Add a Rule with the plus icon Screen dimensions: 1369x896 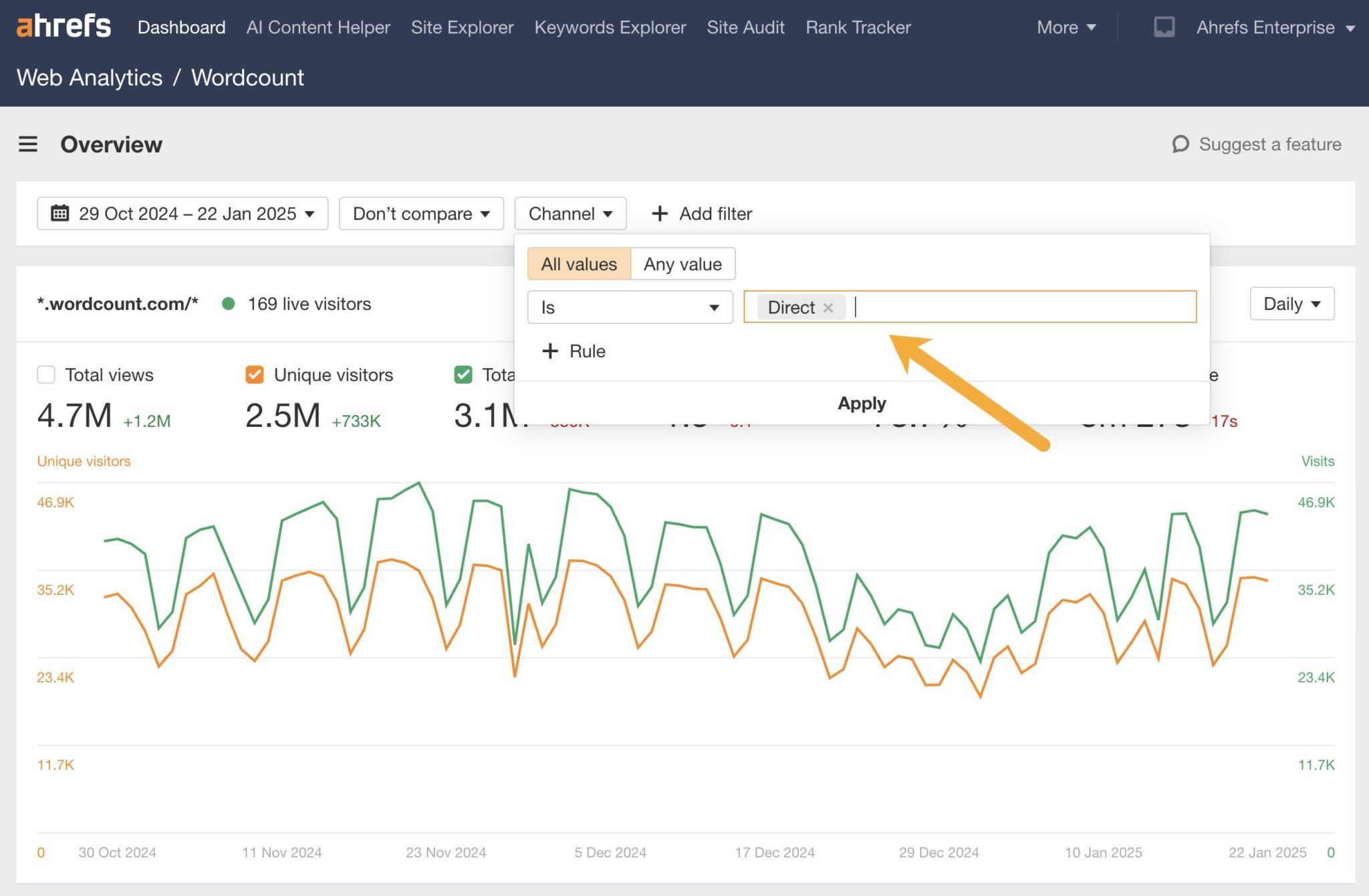pyautogui.click(x=550, y=351)
